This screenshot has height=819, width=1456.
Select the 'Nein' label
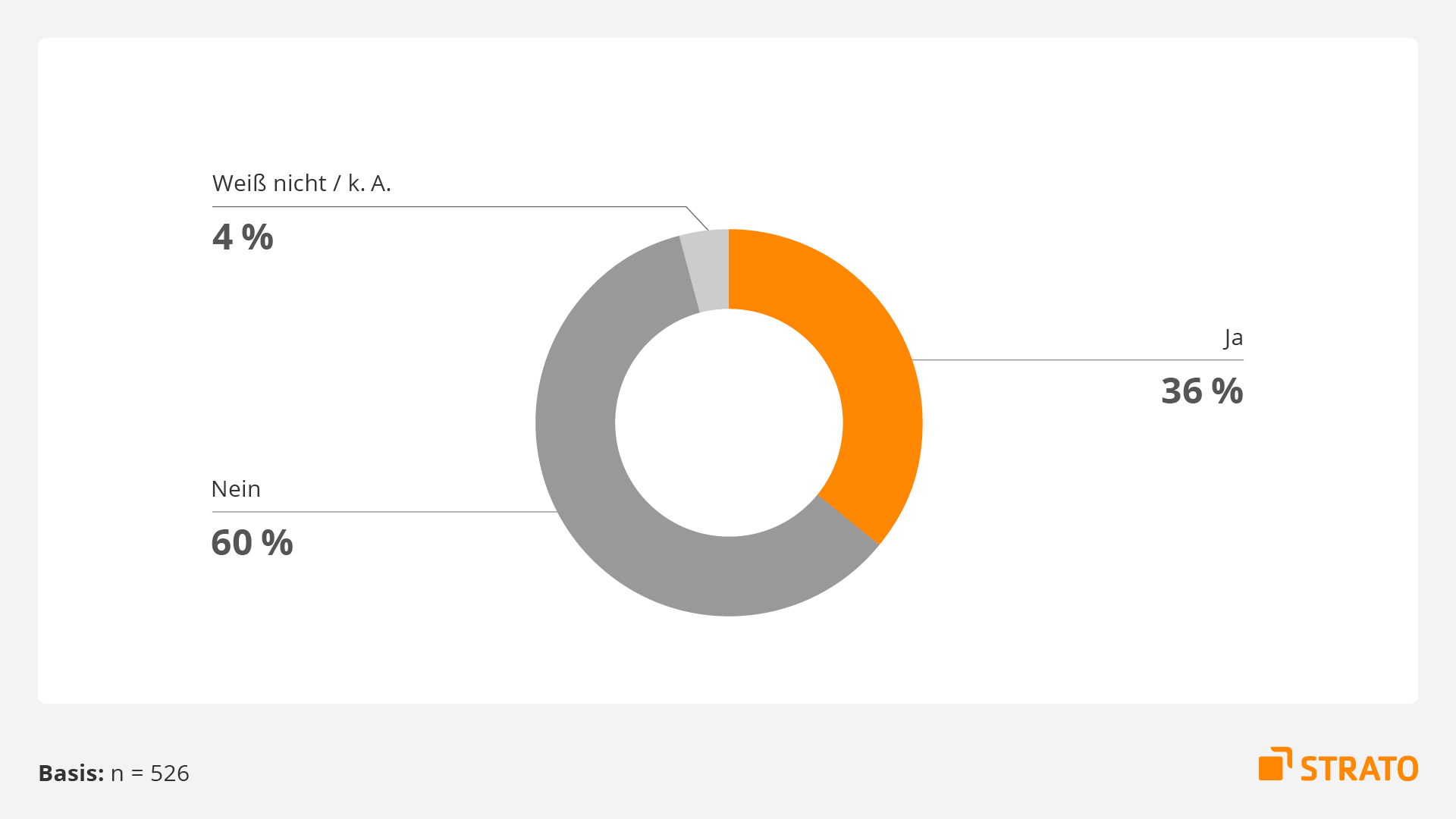tap(236, 489)
